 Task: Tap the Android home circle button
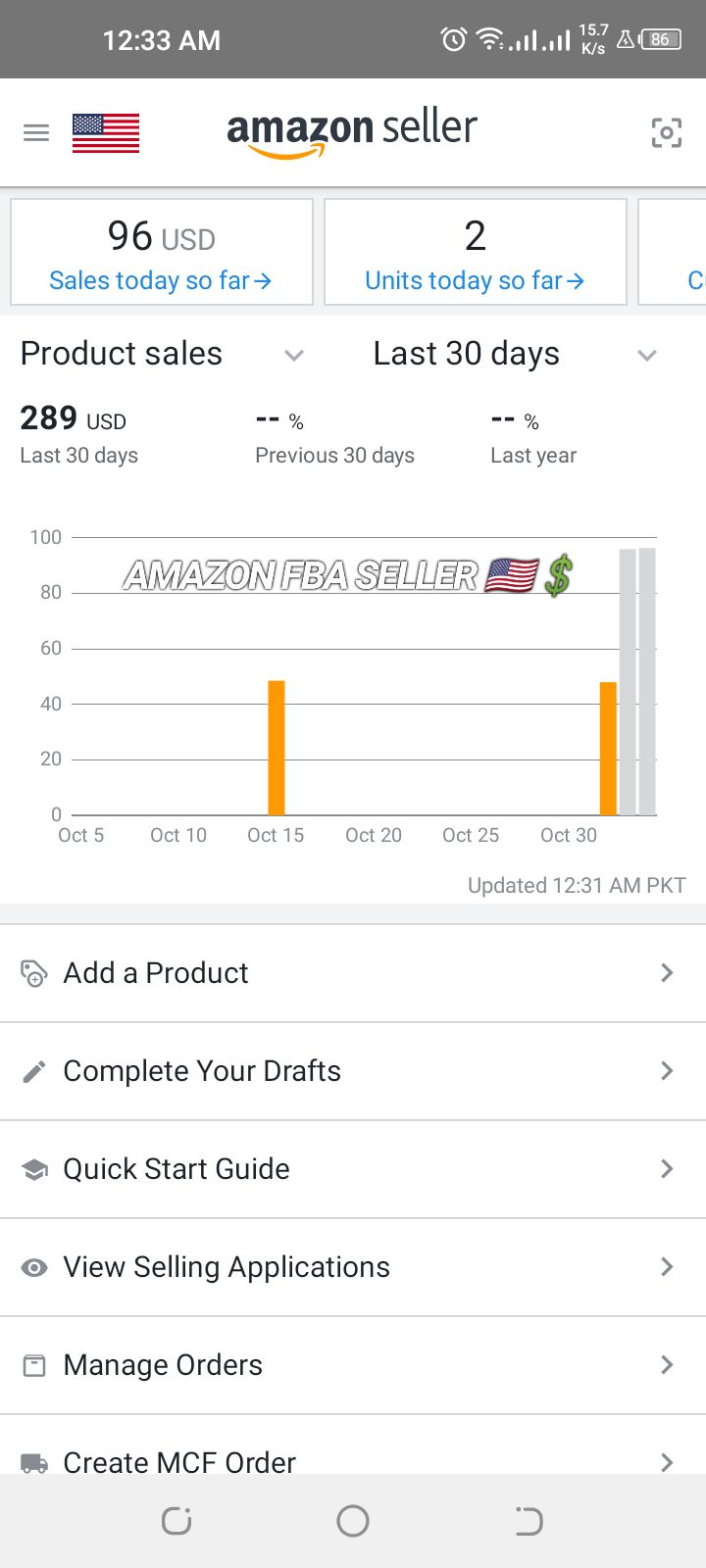(x=353, y=1521)
